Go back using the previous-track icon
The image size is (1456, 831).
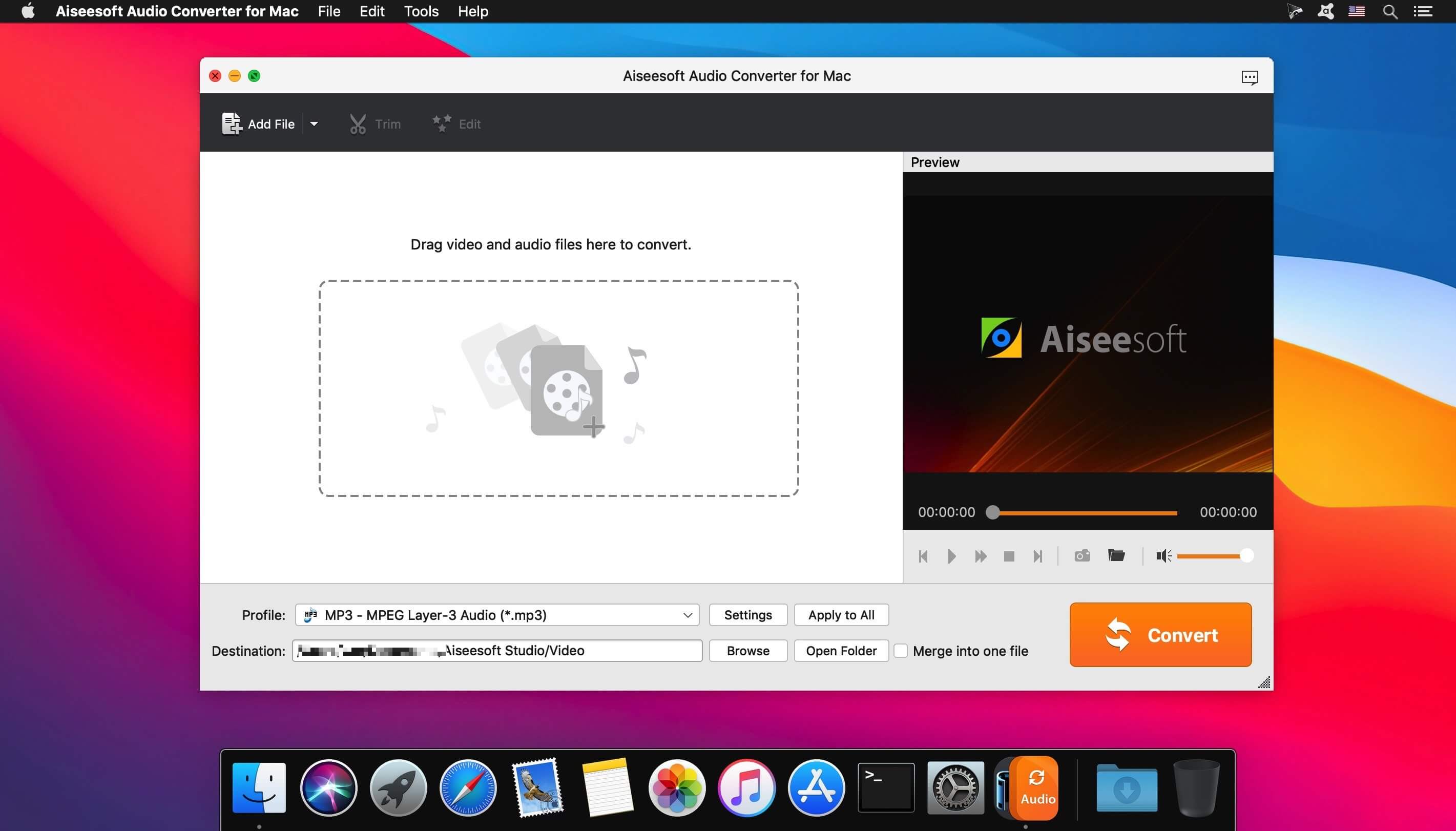pos(923,556)
